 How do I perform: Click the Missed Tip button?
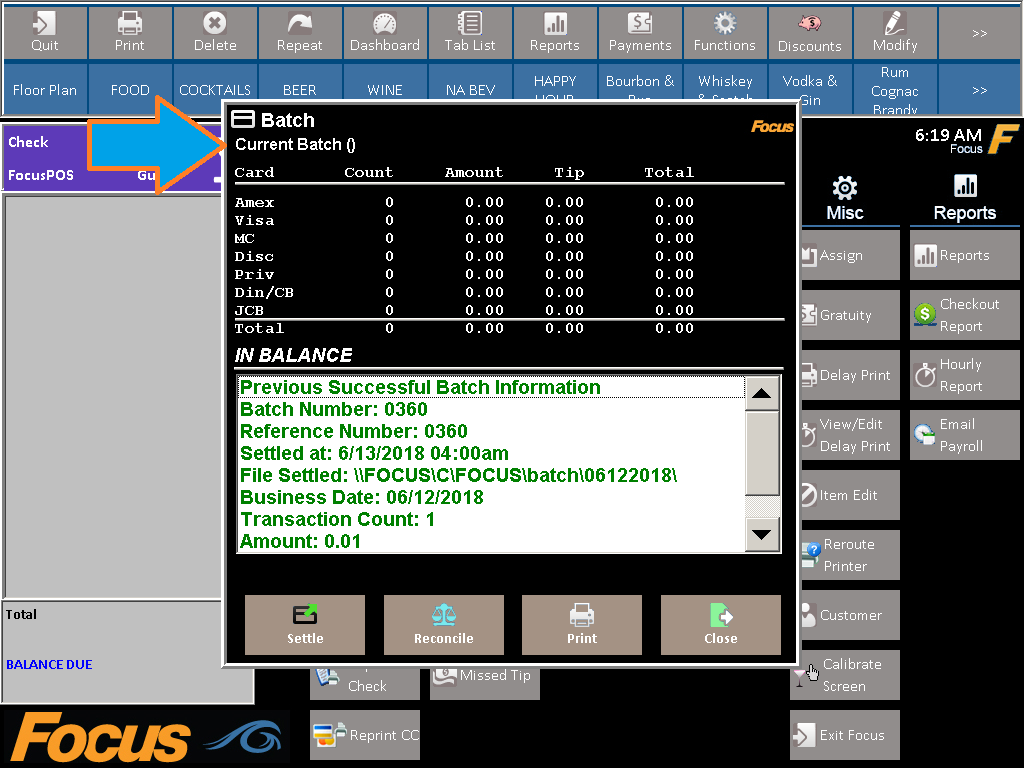pyautogui.click(x=485, y=683)
